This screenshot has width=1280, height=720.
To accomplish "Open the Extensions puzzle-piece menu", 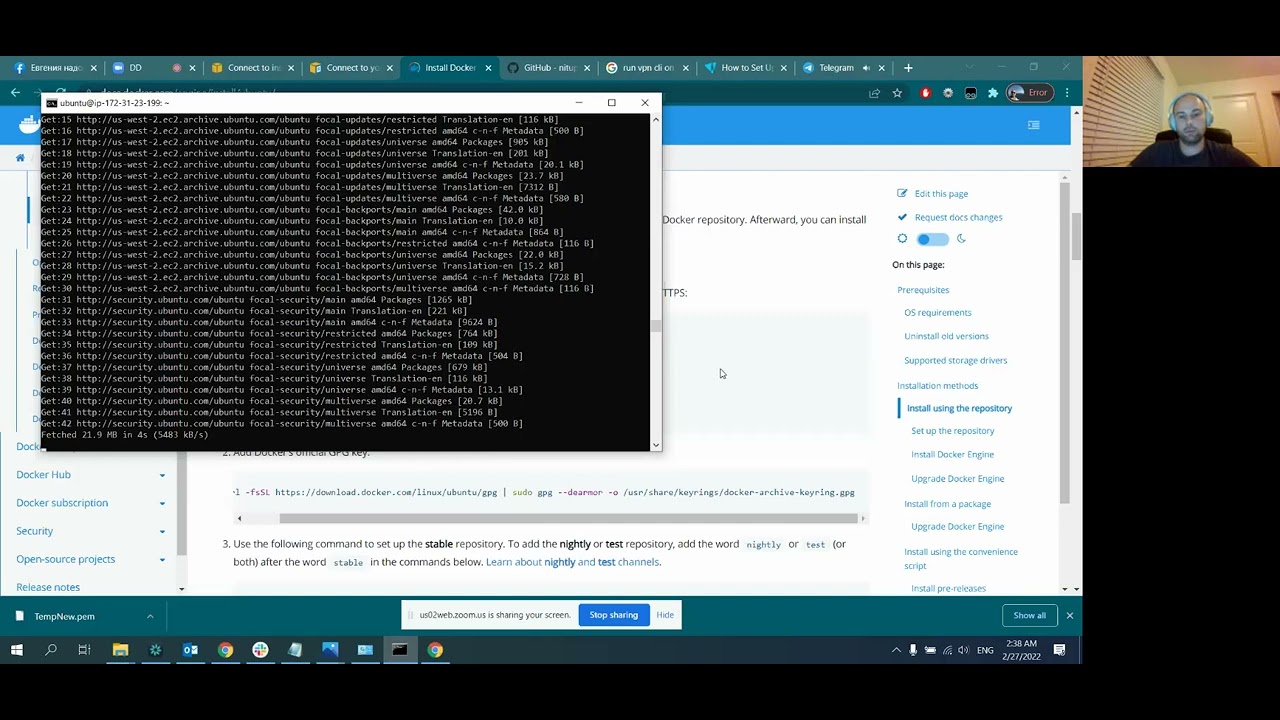I will pyautogui.click(x=992, y=93).
